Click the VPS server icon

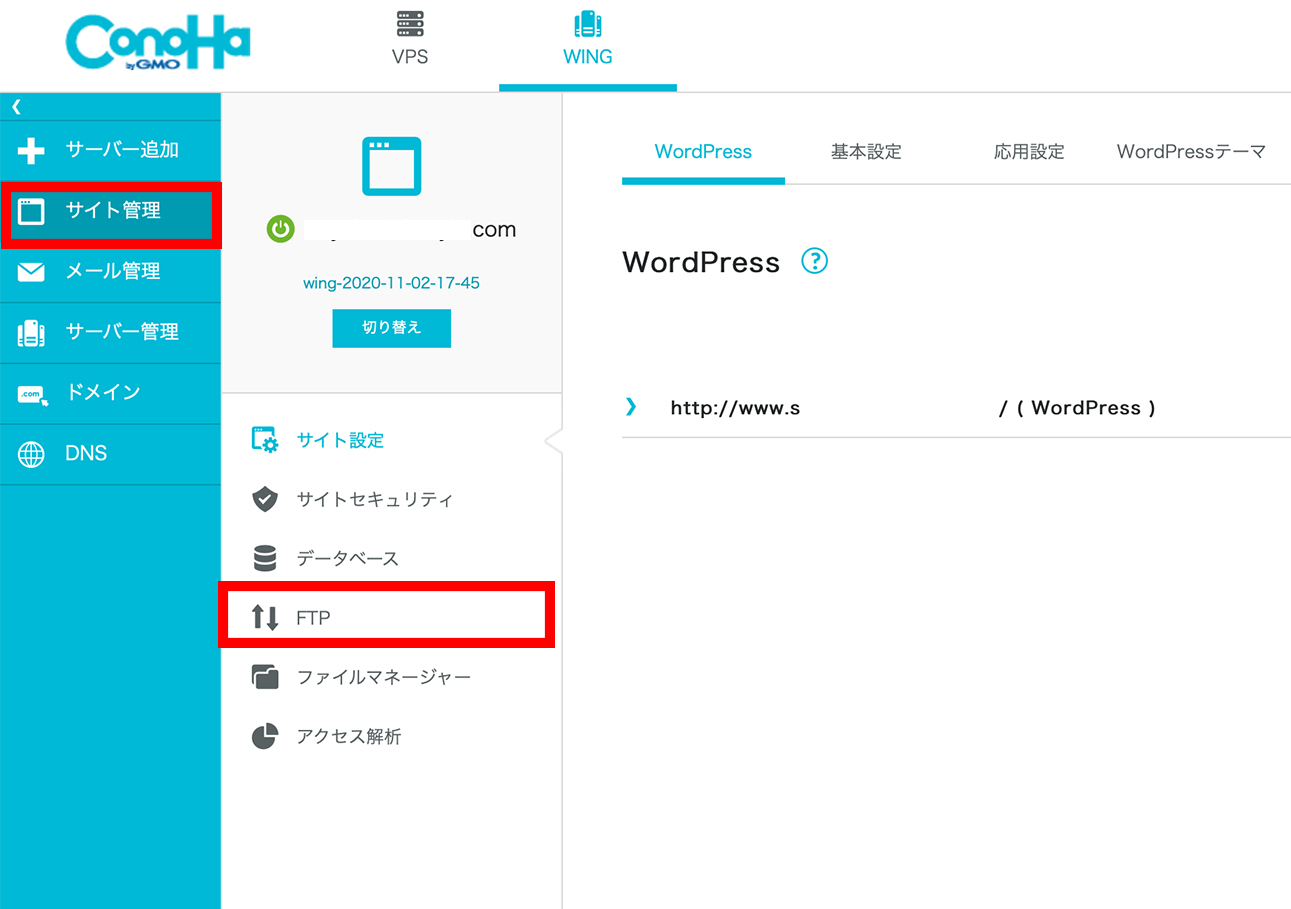(409, 24)
